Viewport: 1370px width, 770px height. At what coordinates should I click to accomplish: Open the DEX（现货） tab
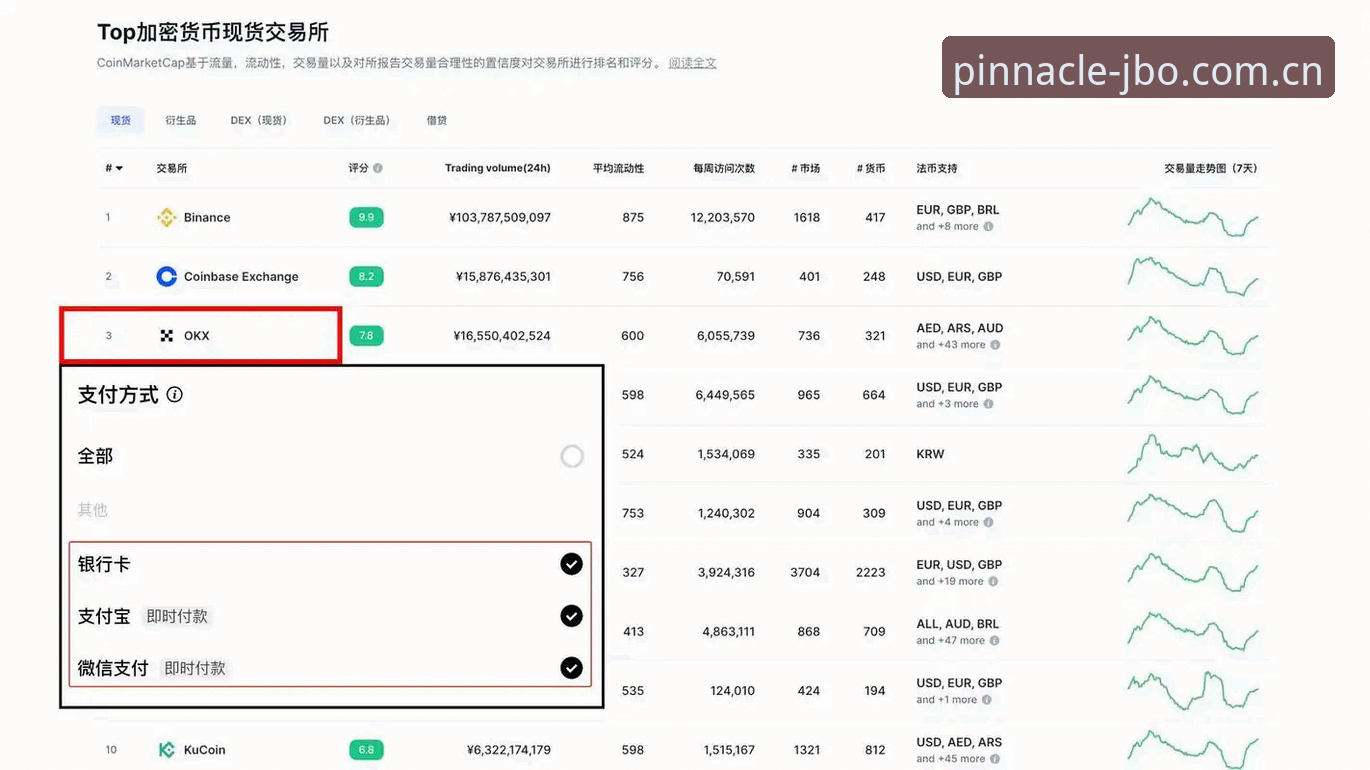click(259, 120)
